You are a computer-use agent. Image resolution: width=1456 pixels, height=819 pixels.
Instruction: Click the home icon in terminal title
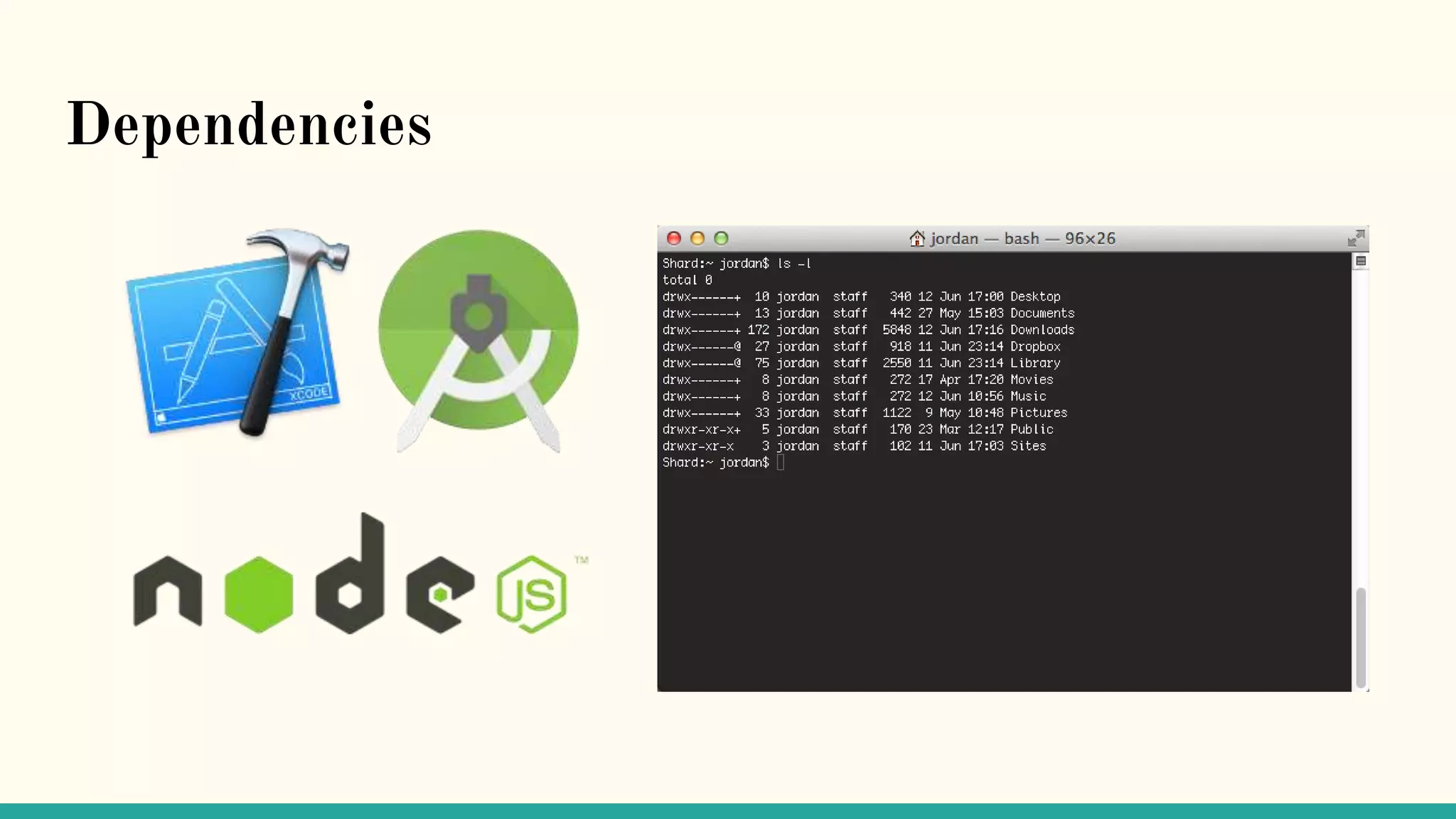(x=917, y=238)
